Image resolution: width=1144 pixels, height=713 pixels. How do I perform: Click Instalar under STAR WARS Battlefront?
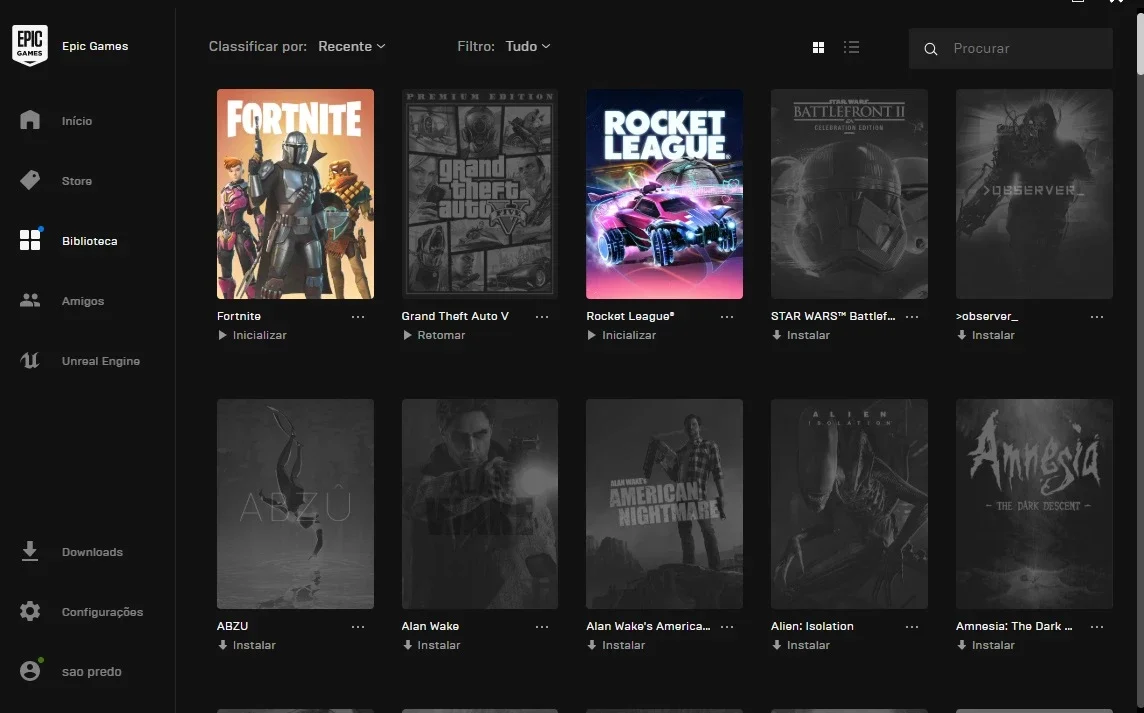(x=800, y=335)
